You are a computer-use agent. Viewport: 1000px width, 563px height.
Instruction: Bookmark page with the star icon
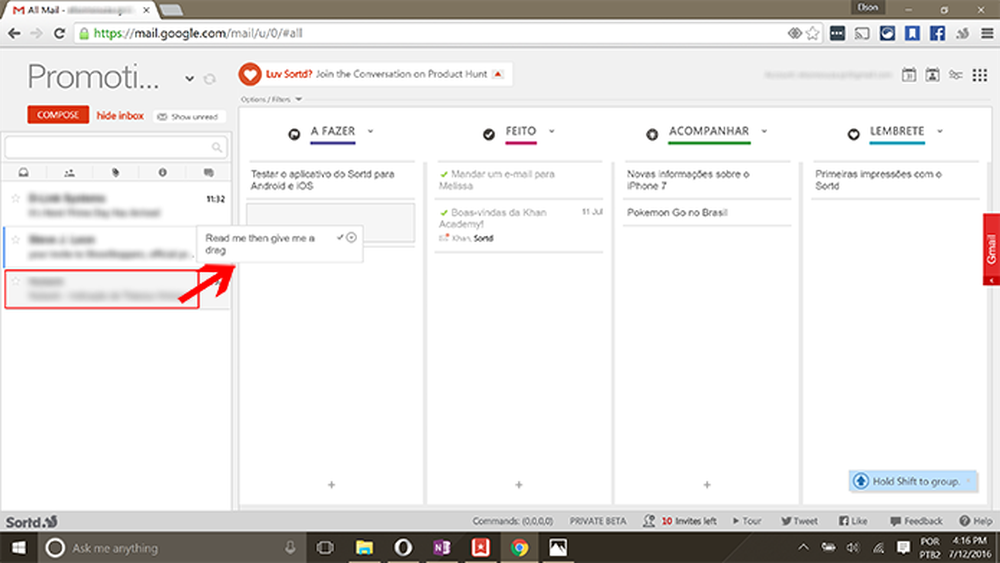click(x=812, y=33)
